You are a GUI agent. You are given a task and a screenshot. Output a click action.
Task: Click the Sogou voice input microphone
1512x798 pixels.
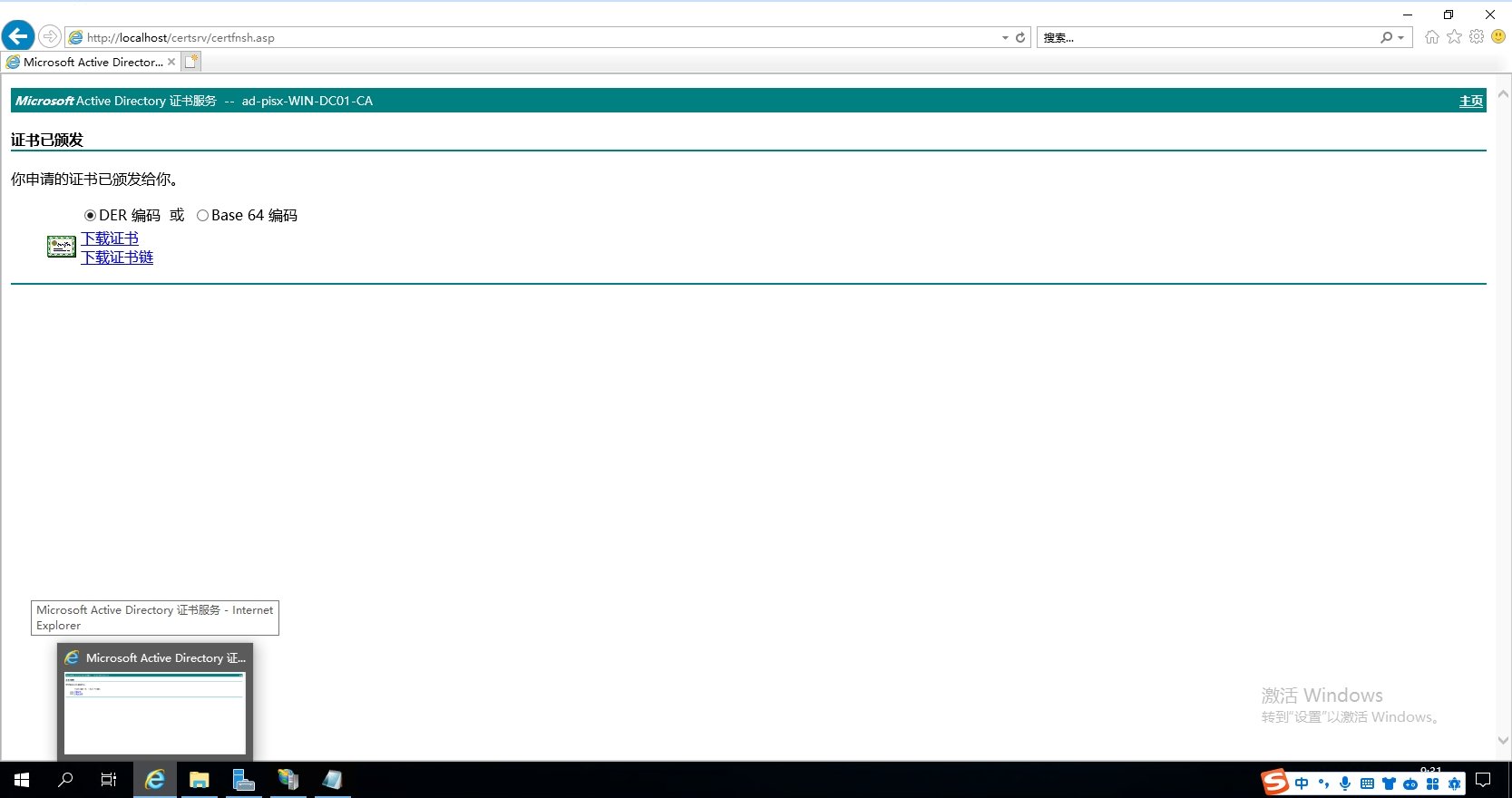point(1345,783)
